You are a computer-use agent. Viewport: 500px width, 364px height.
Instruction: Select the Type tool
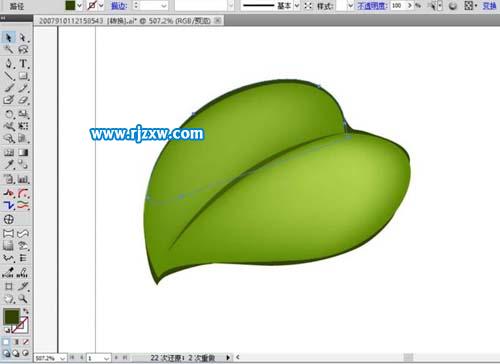click(x=23, y=63)
